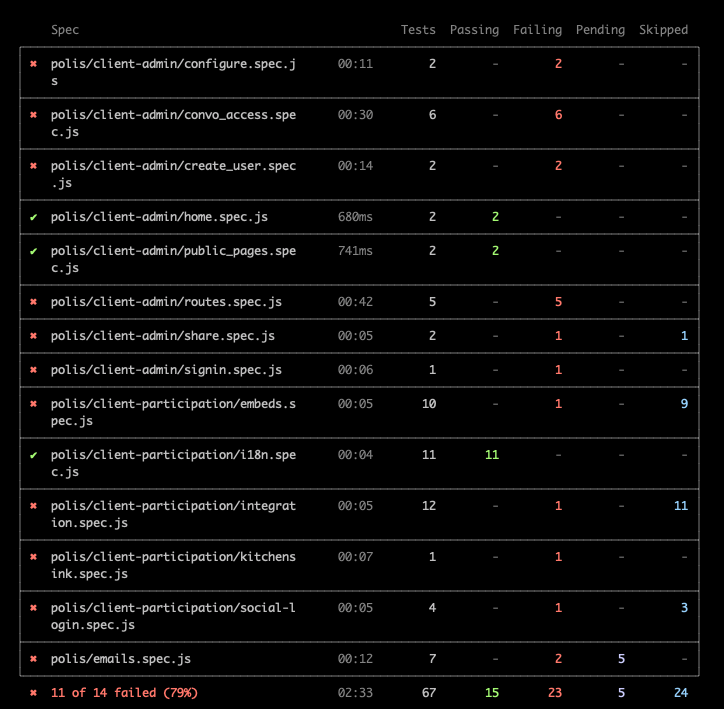The height and width of the screenshot is (709, 724).
Task: Select the polis/client-admin/public_pages.spec.js file name
Action: 174,259
